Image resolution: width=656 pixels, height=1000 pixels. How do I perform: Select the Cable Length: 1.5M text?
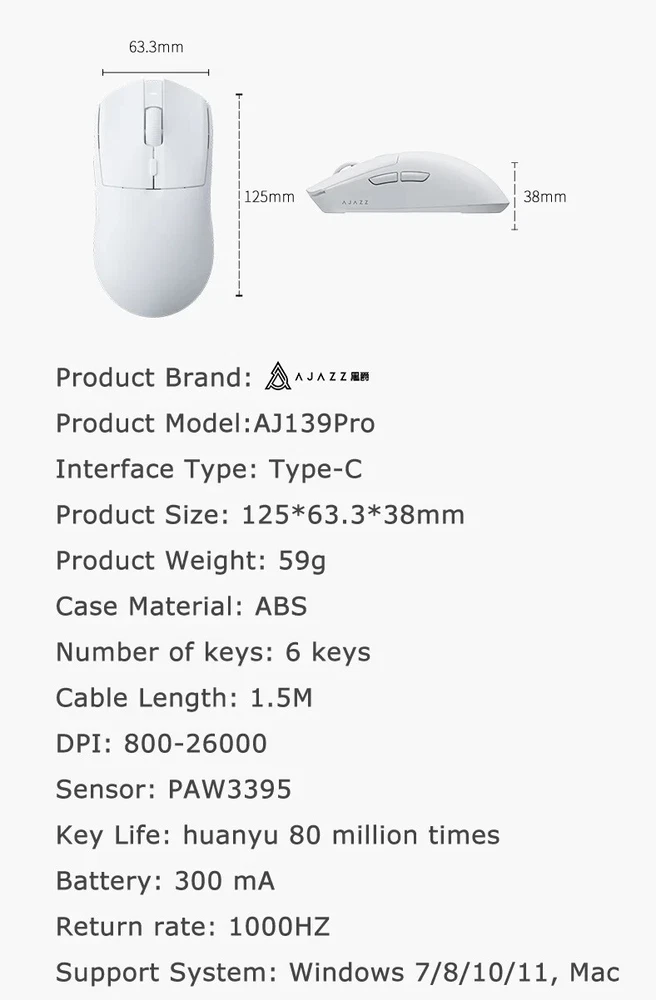(x=184, y=698)
